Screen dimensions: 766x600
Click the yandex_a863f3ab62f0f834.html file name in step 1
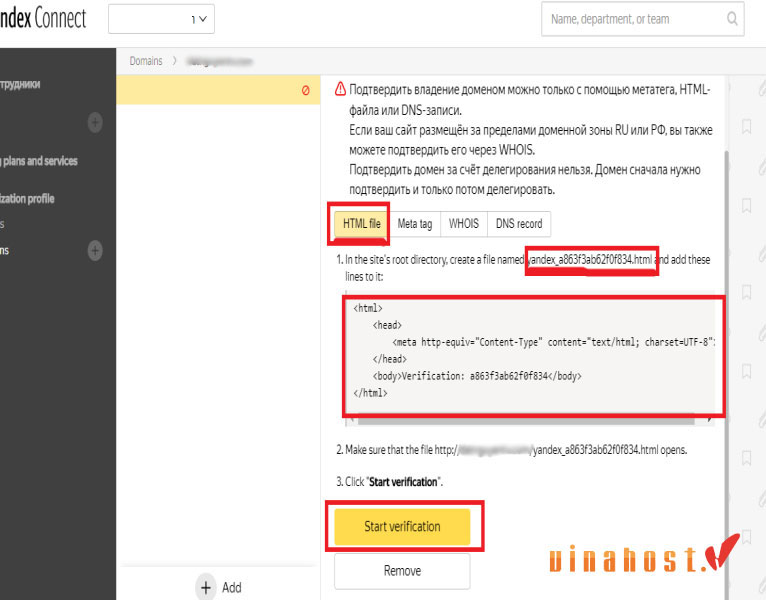point(591,259)
